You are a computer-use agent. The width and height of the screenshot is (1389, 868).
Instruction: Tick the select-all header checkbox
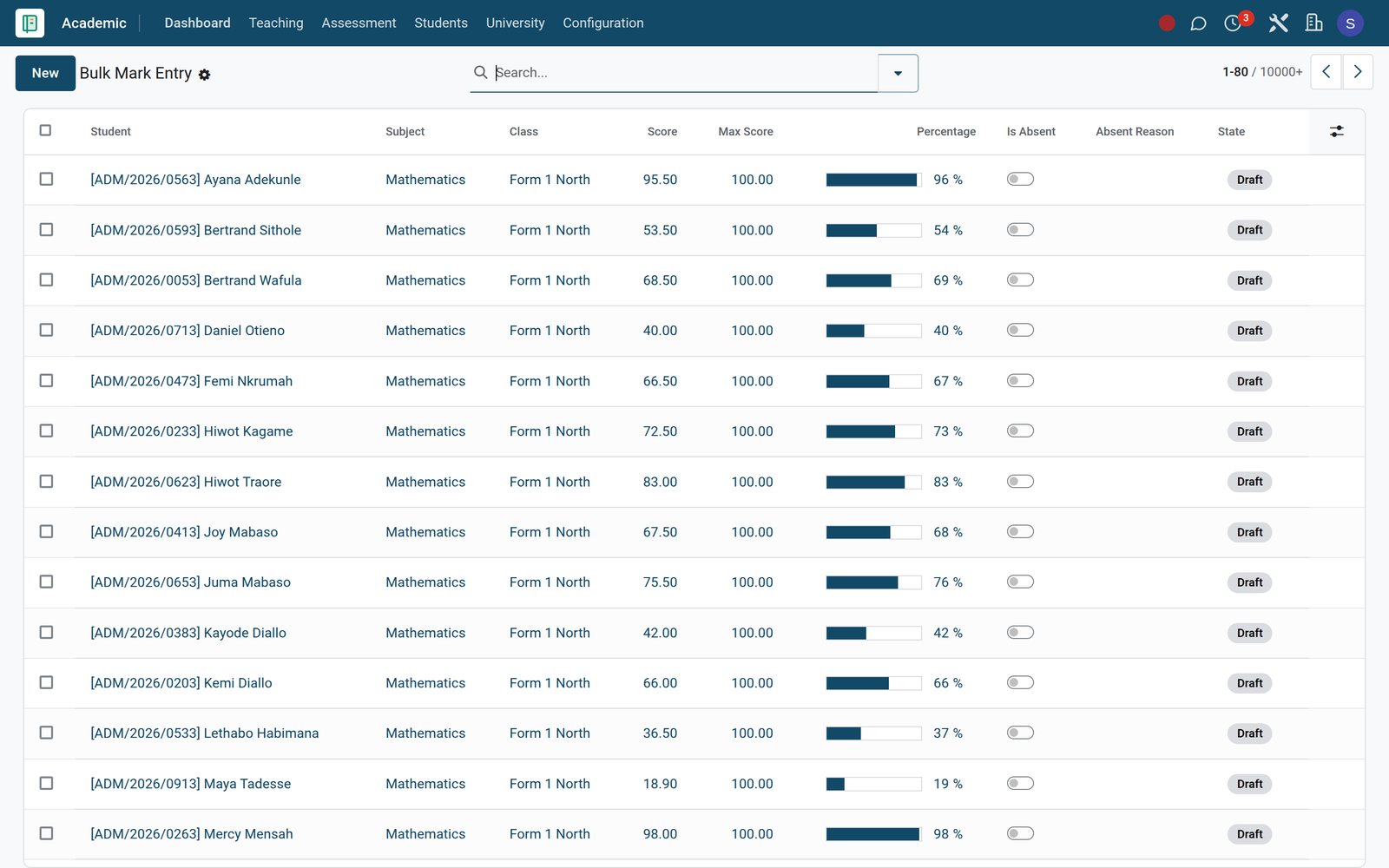pyautogui.click(x=46, y=130)
